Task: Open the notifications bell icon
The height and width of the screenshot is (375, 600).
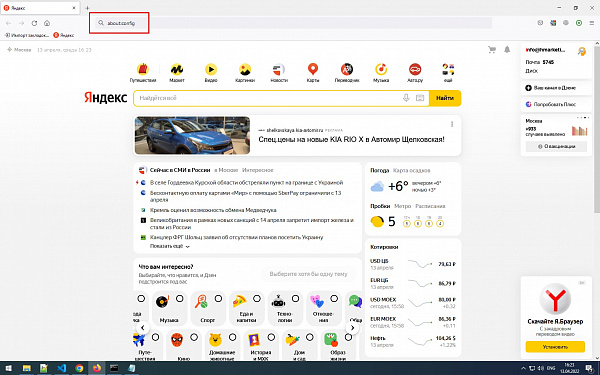Action: point(507,49)
